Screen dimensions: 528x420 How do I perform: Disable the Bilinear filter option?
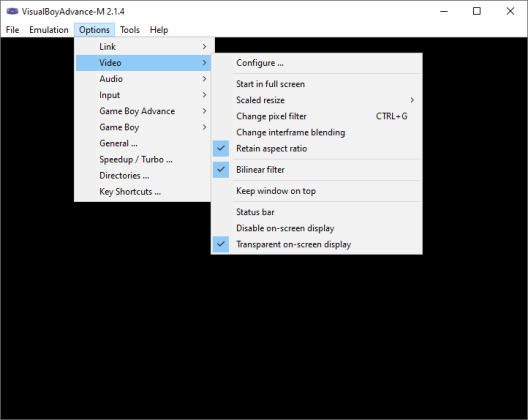(317, 170)
